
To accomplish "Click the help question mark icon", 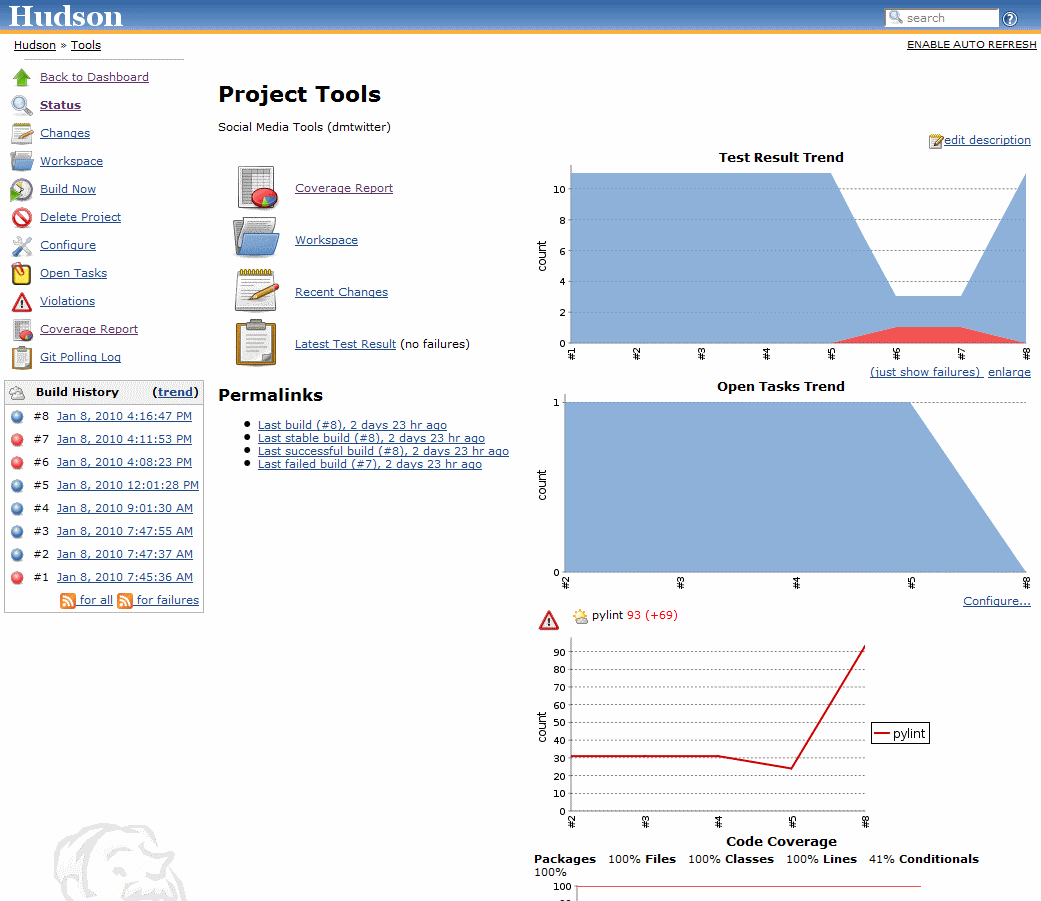I will (1010, 19).
